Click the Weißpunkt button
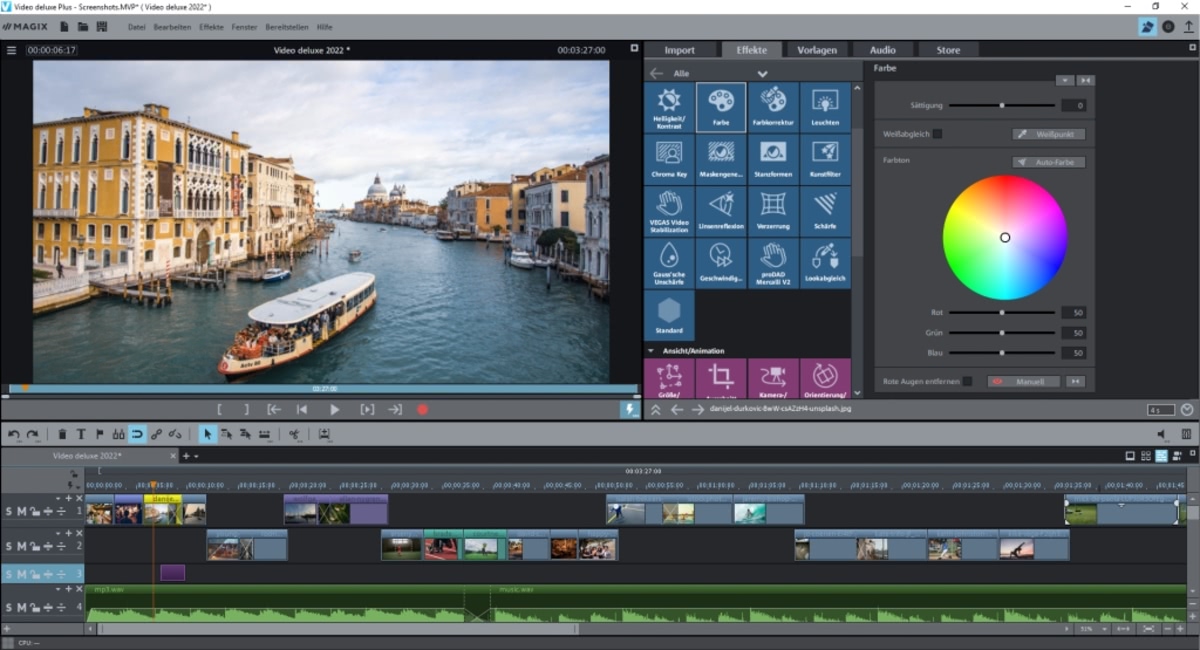Viewport: 1200px width, 650px height. (x=1048, y=133)
